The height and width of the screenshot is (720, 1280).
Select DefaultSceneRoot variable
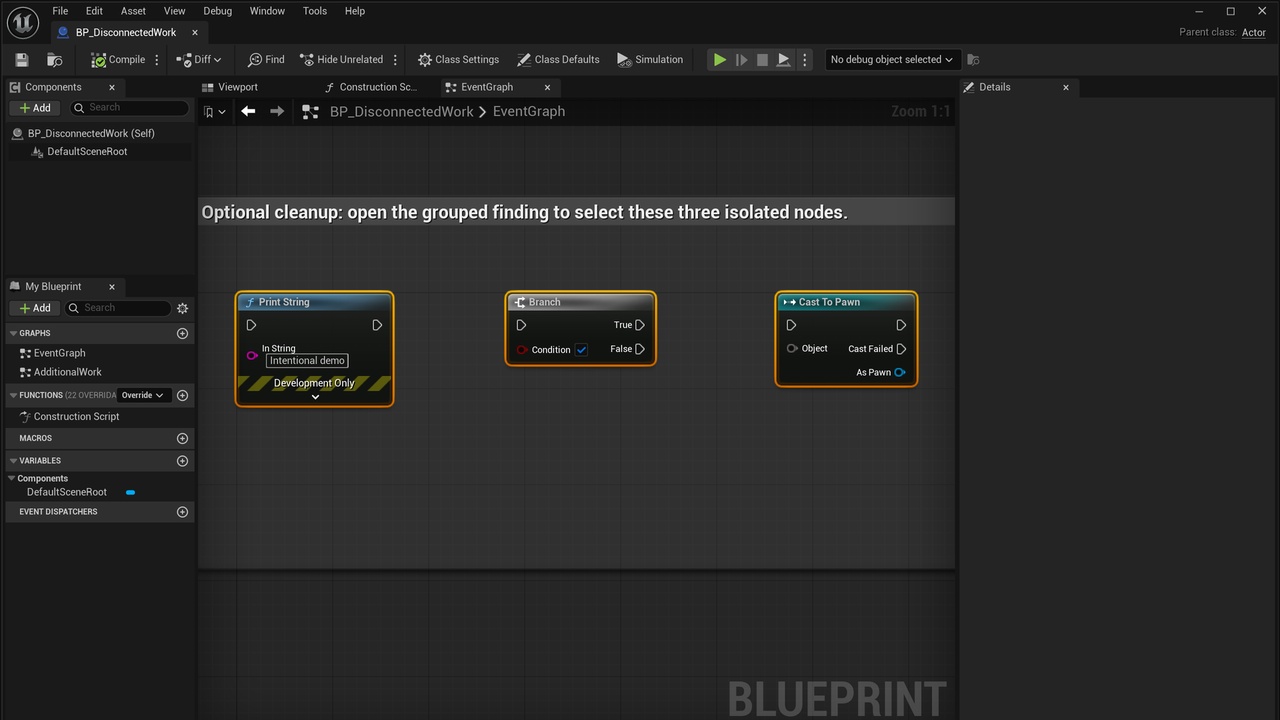(67, 492)
